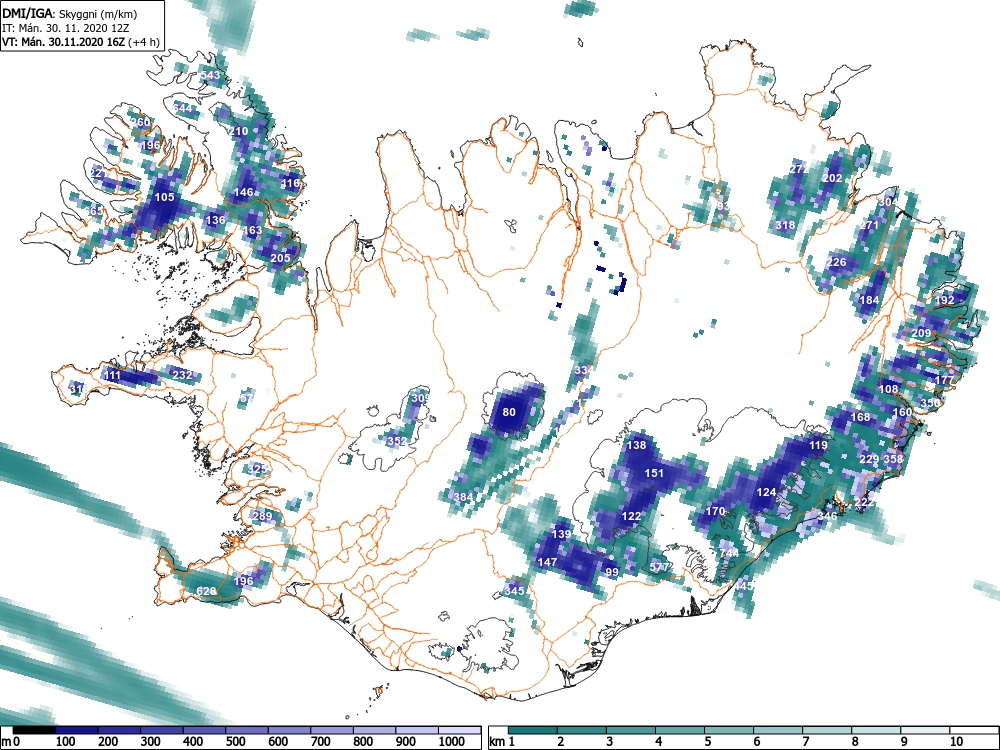Click the visibility value 644
1000x750 pixels.
pos(182,108)
